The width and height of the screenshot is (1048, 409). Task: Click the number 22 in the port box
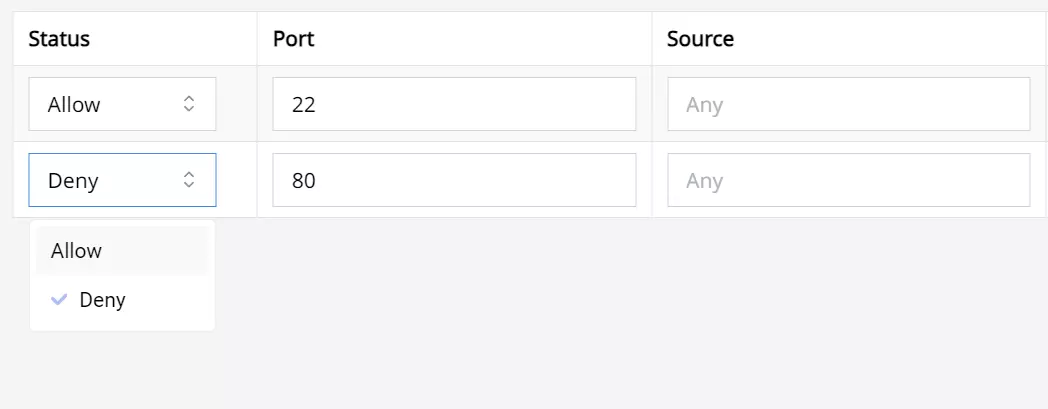coord(303,105)
